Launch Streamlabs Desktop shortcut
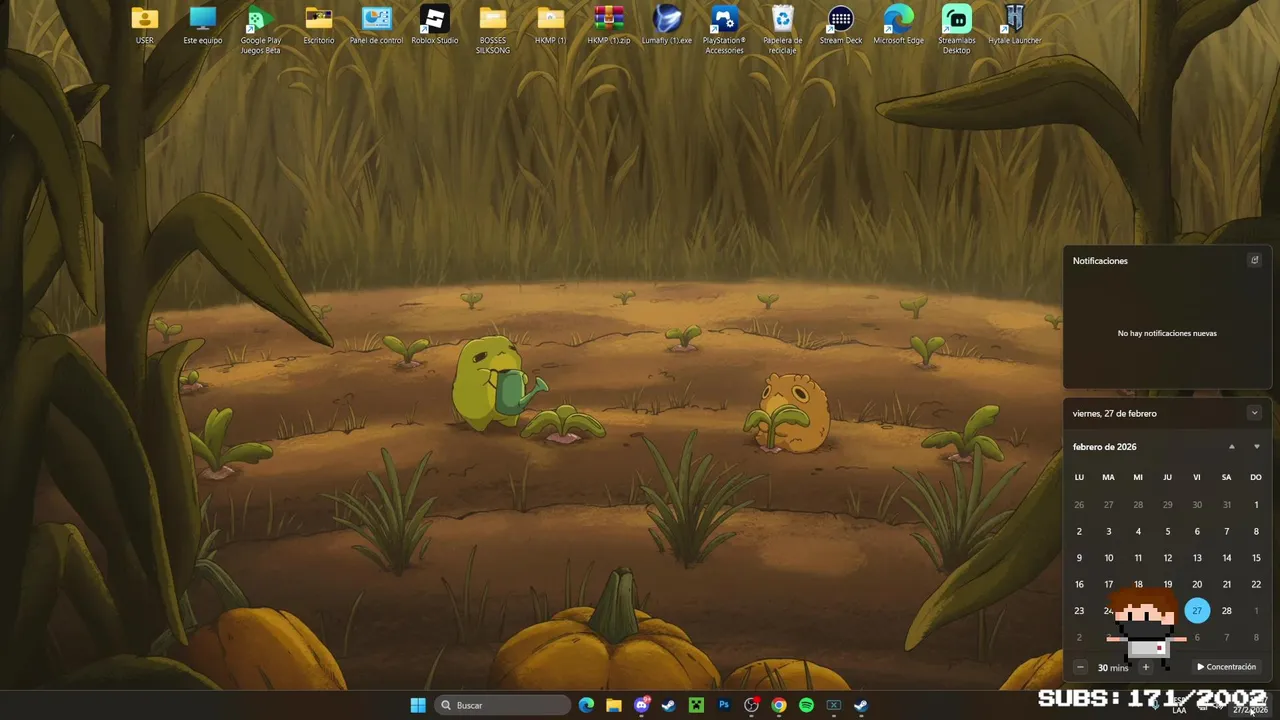This screenshot has height=720, width=1280. pos(957,30)
